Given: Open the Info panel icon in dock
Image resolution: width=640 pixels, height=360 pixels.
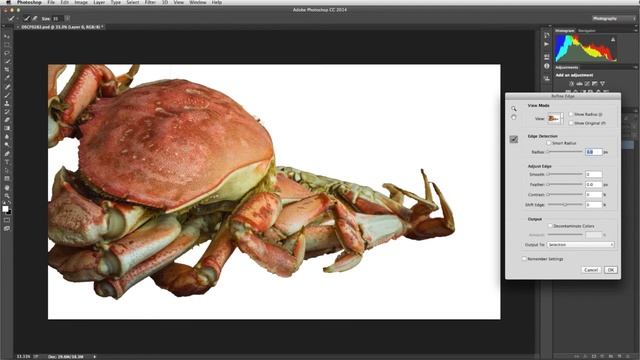Looking at the screenshot, I should [547, 66].
